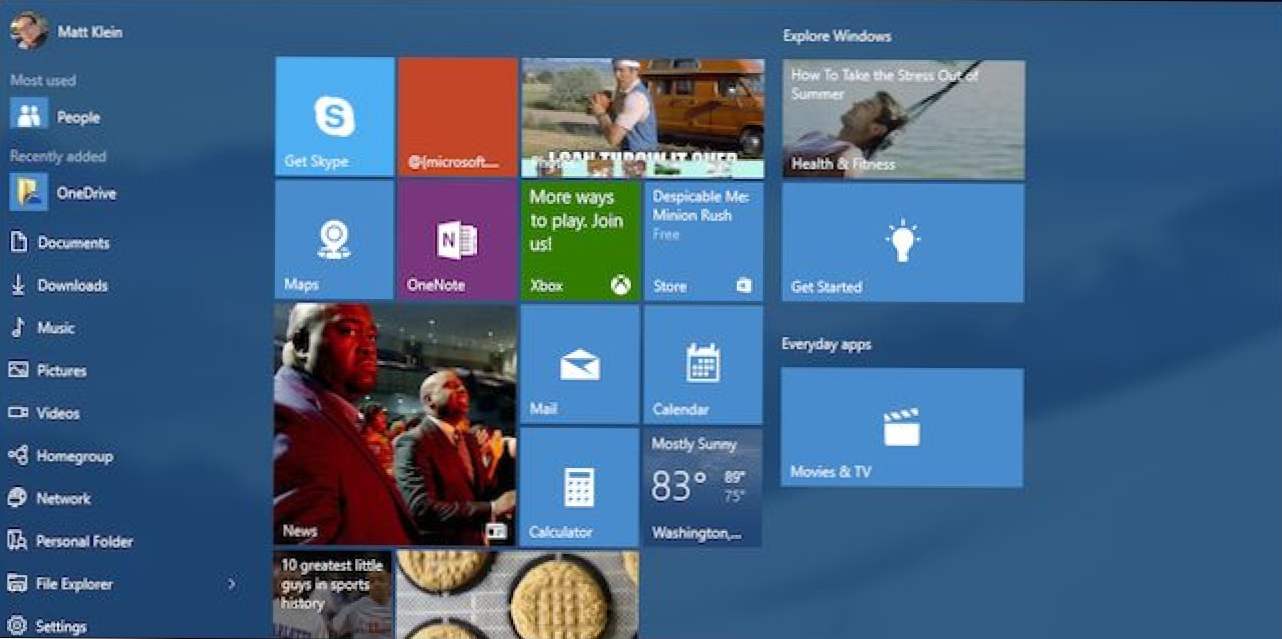Viewport: 1282px width, 639px height.
Task: Open the Matt Klein user account menu
Action: pyautogui.click(x=66, y=31)
